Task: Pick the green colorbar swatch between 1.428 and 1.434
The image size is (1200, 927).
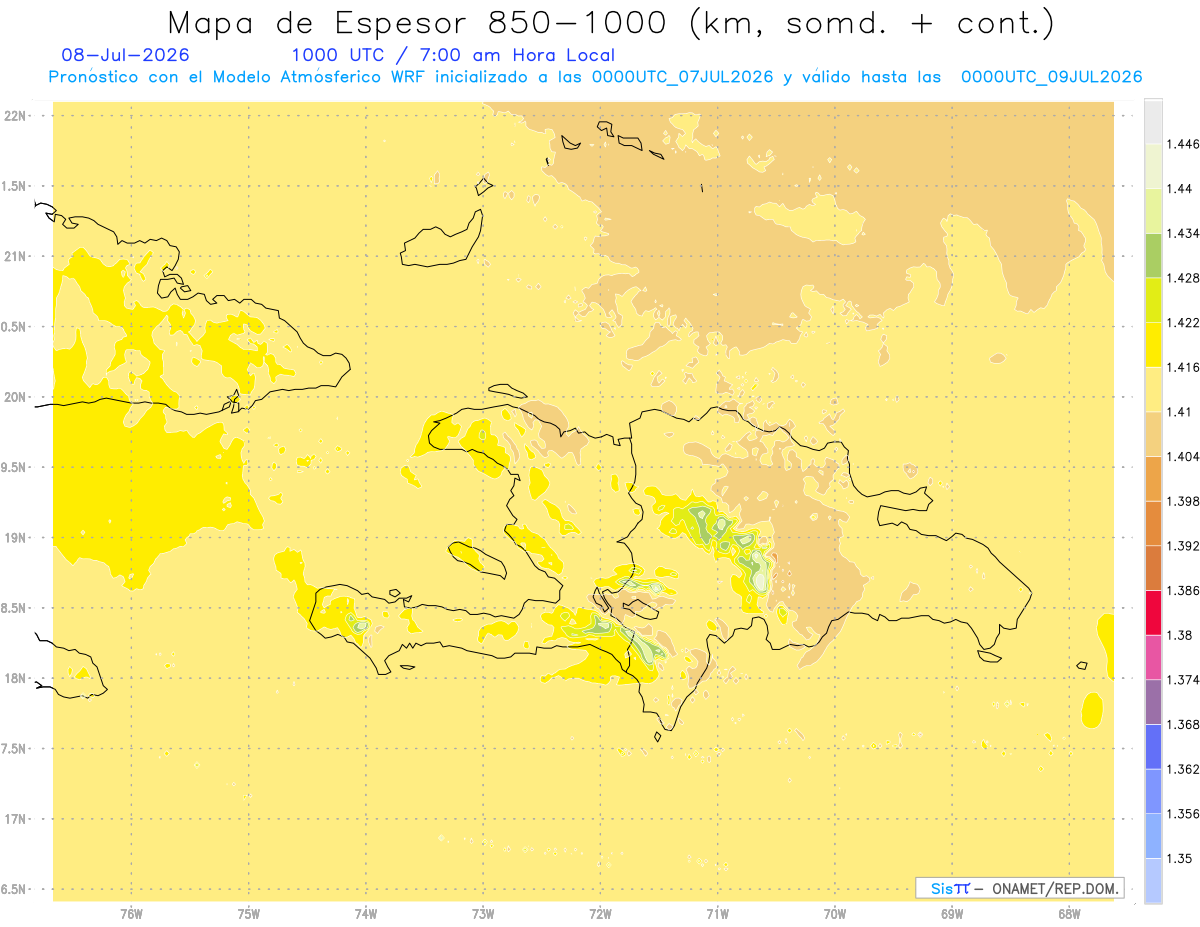Action: click(x=1153, y=255)
